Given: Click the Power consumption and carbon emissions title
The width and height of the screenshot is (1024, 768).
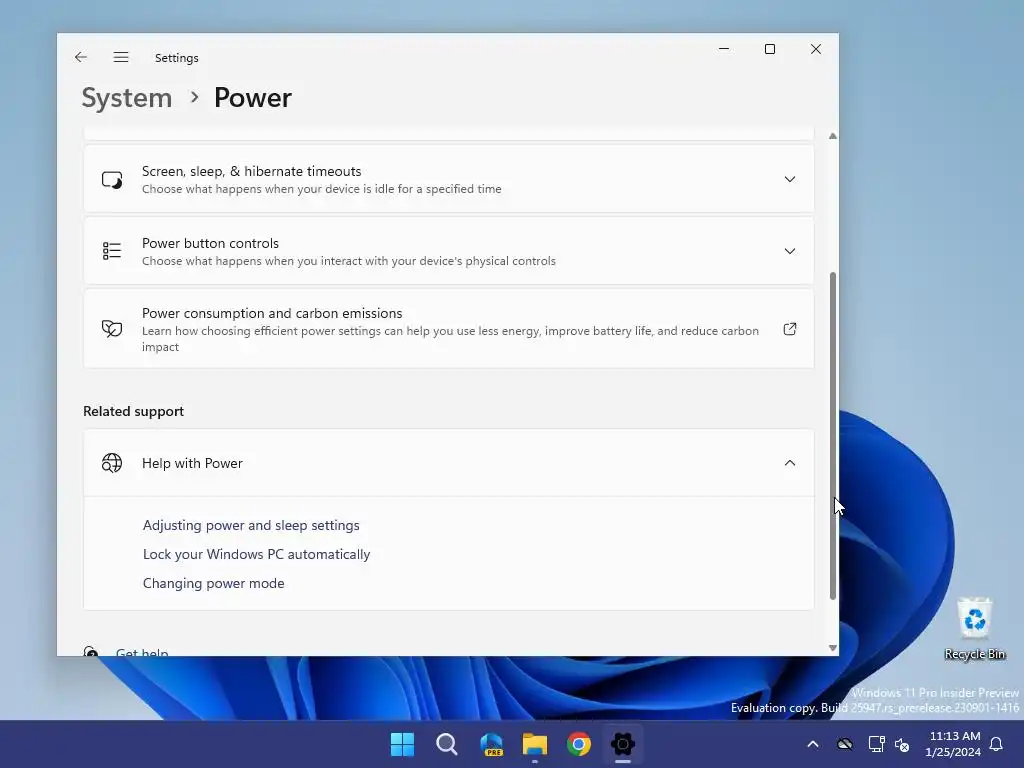Looking at the screenshot, I should (x=272, y=313).
